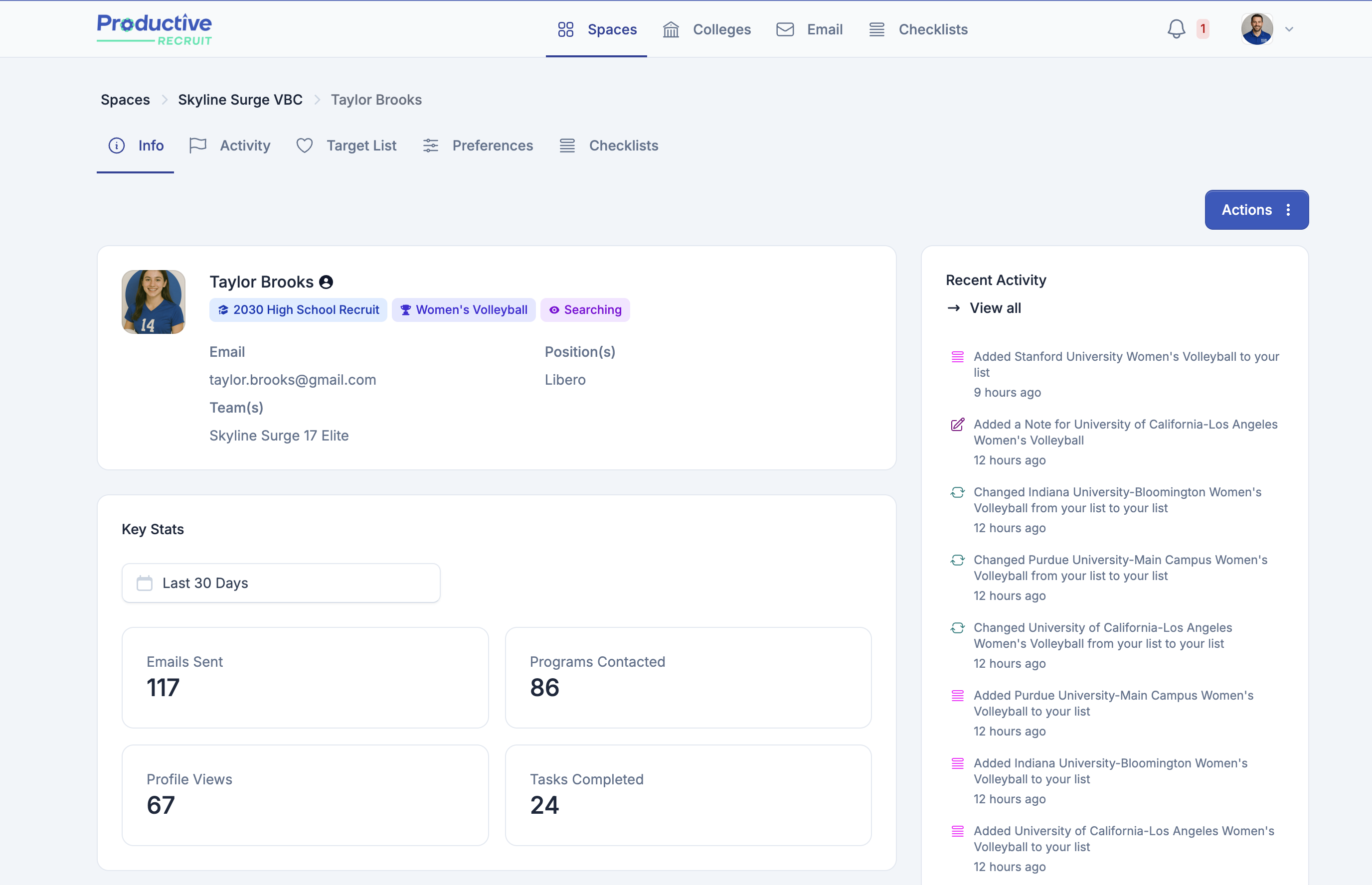
Task: Click the list icon beside Added Stanford University entry
Action: point(957,357)
